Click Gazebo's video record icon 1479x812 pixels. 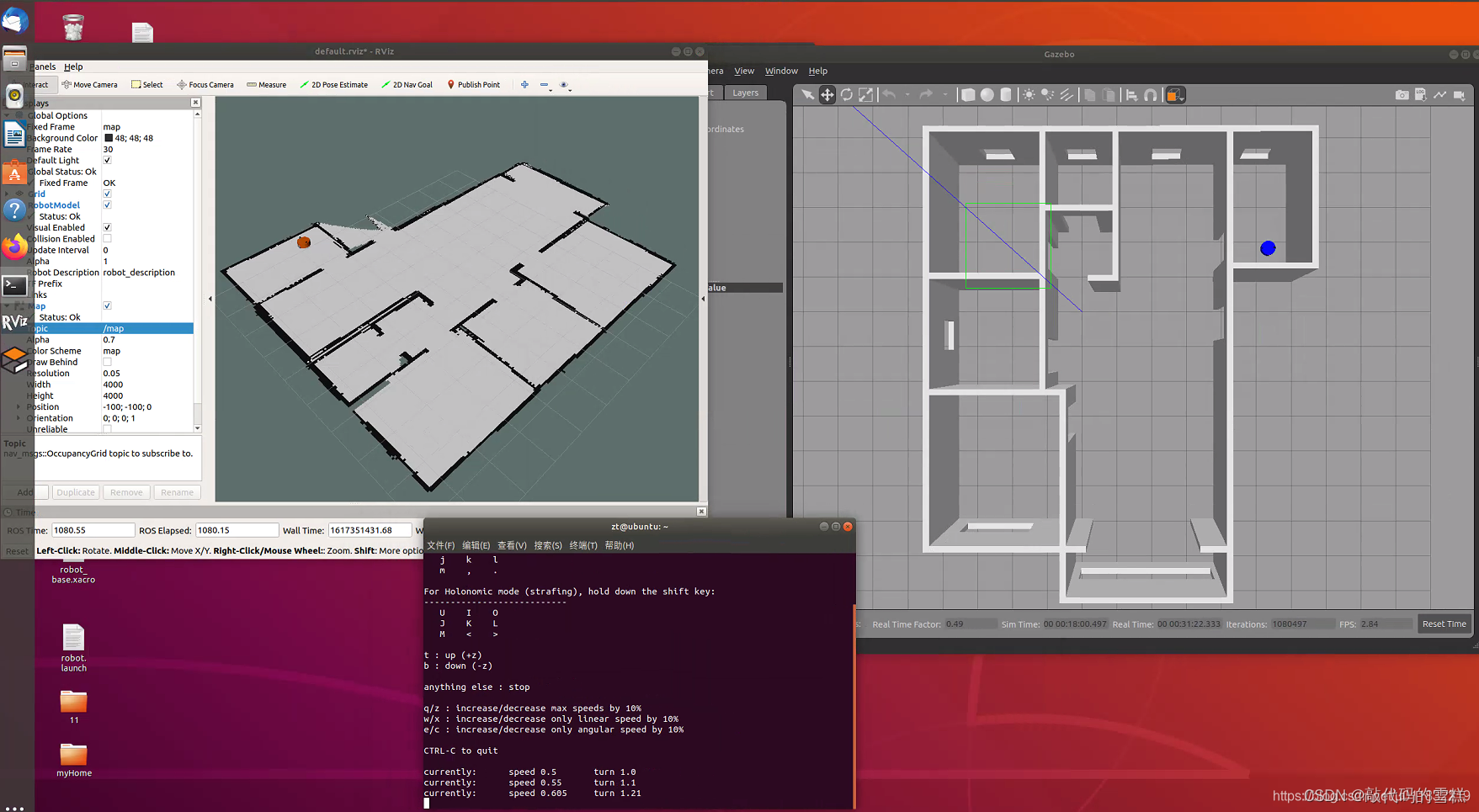pyautogui.click(x=1460, y=95)
